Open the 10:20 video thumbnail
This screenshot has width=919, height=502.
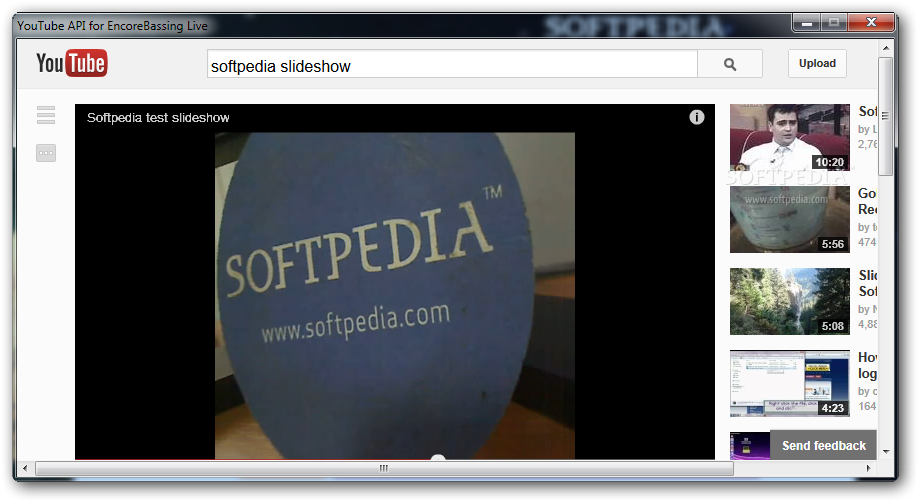click(x=789, y=138)
